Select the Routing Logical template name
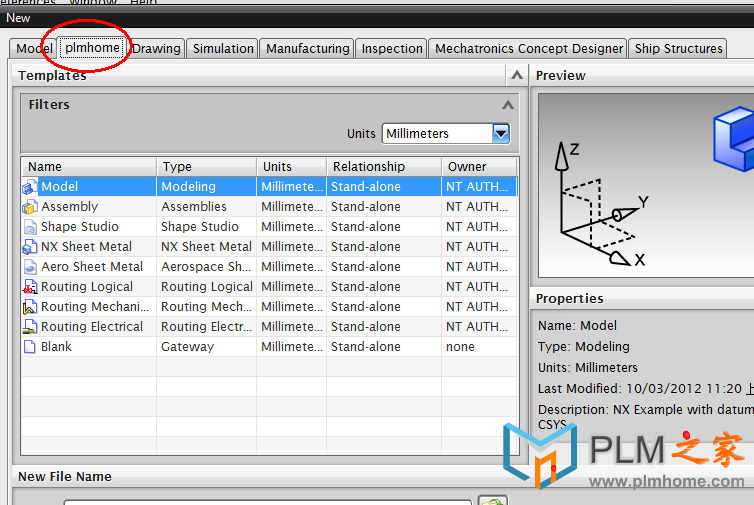Image resolution: width=754 pixels, height=505 pixels. point(87,287)
